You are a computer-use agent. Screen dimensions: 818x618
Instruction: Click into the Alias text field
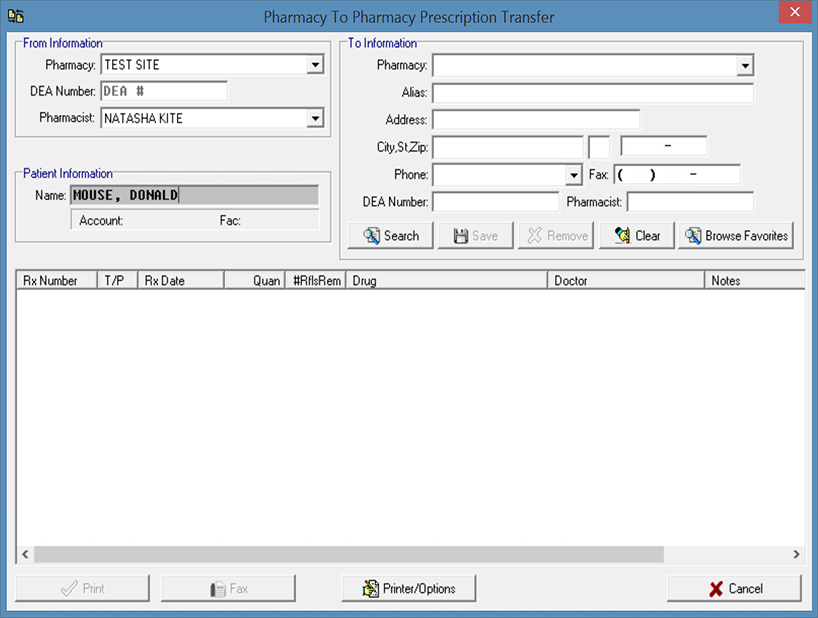click(592, 93)
